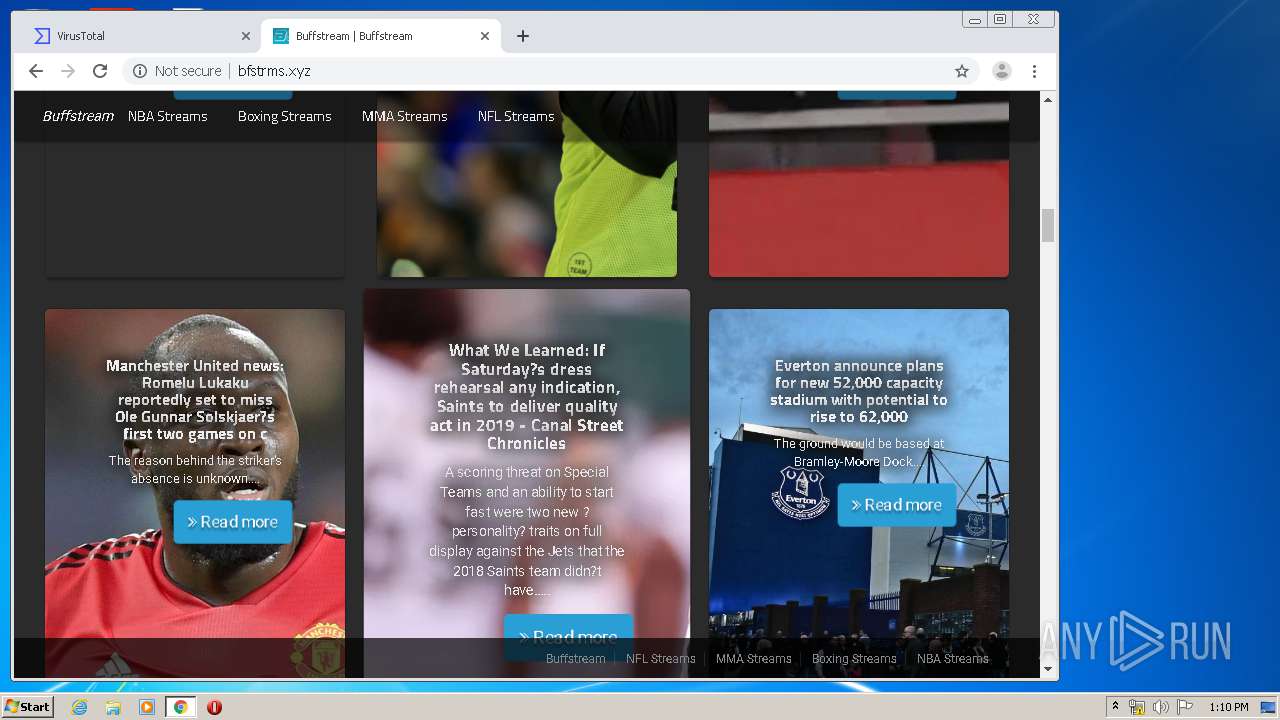This screenshot has height=720, width=1280.
Task: Open Boxing Streams in top navigation
Action: (x=284, y=116)
